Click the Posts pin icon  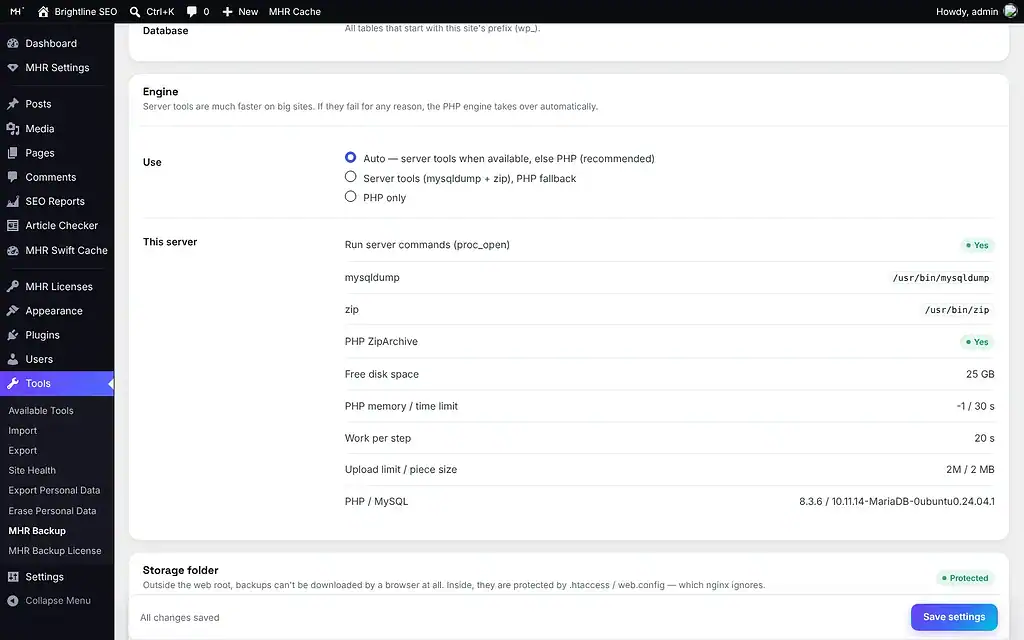(12, 104)
